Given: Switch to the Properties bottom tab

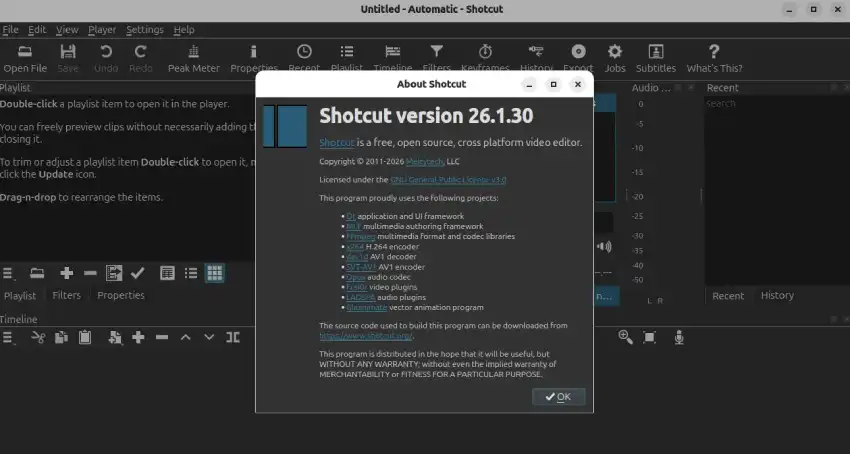Looking at the screenshot, I should 121,296.
